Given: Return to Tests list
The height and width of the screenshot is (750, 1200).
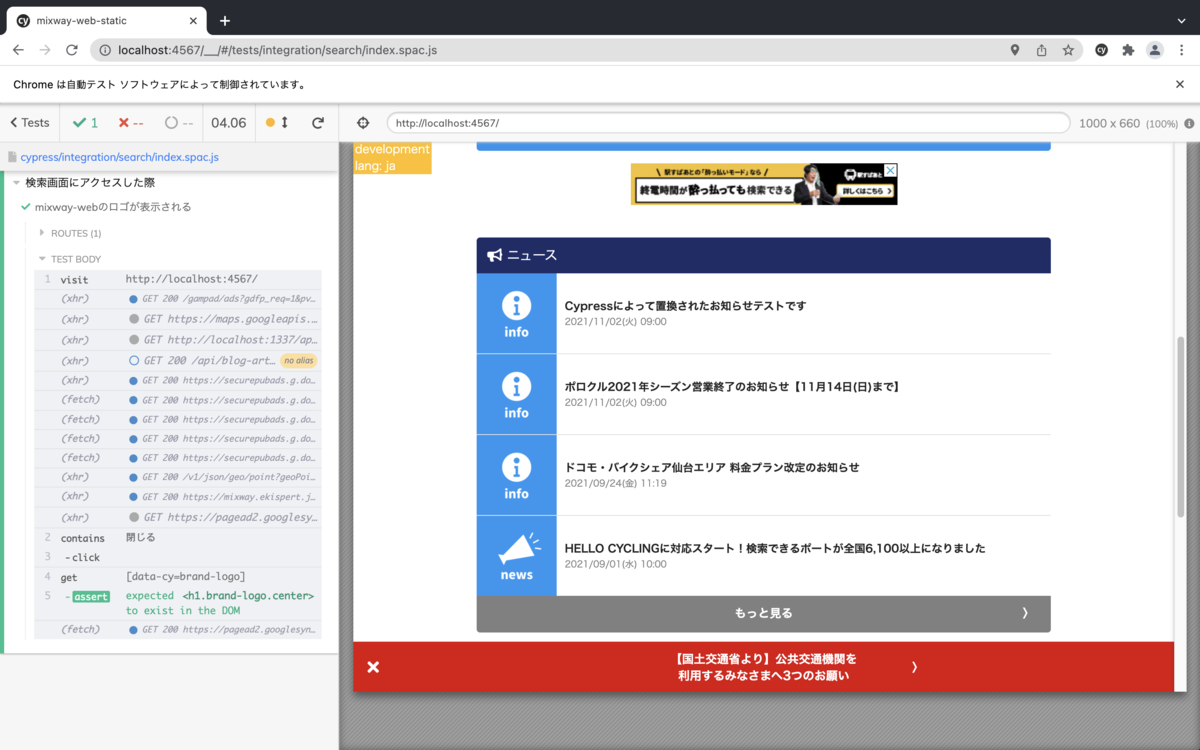Looking at the screenshot, I should click(30, 122).
